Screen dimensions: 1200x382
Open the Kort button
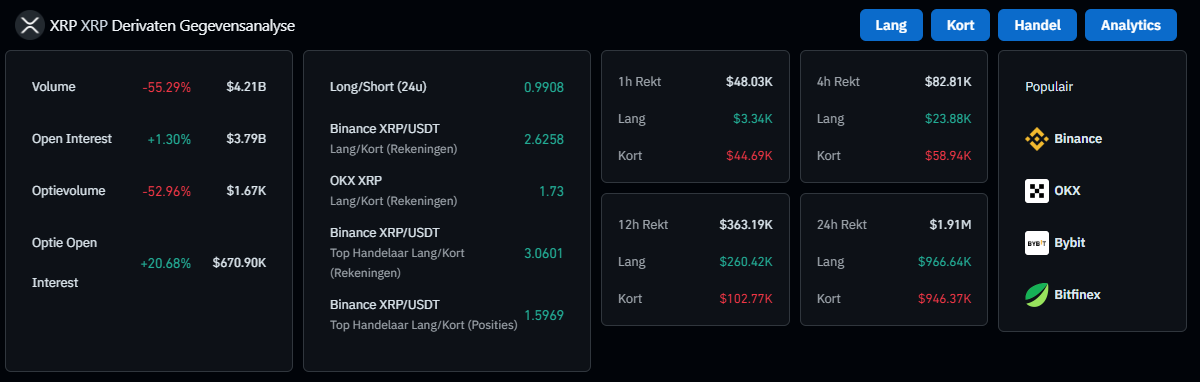tap(960, 25)
